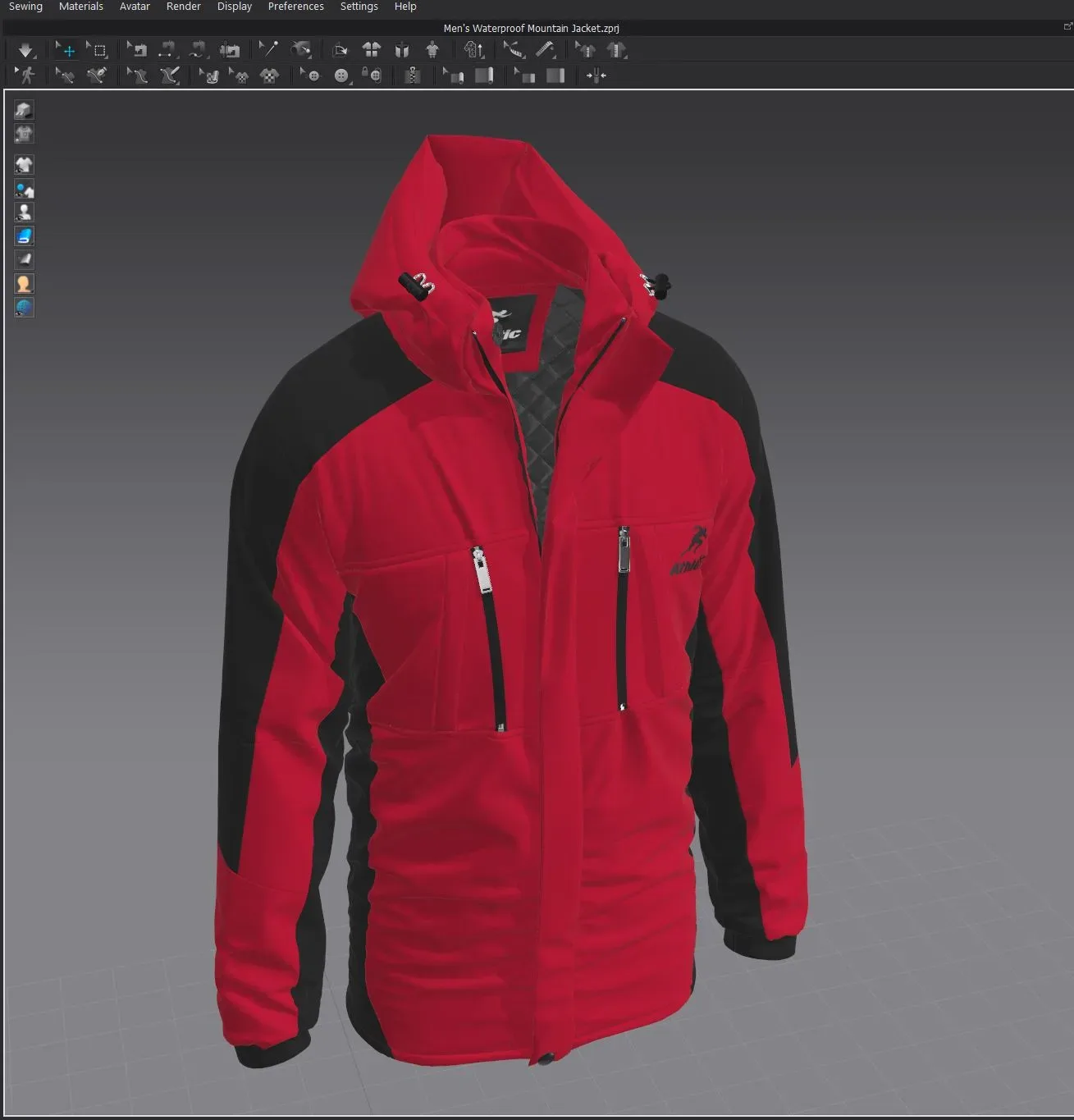This screenshot has height=1120, width=1074.
Task: Select the Pin (tack) tool
Action: coord(267,50)
